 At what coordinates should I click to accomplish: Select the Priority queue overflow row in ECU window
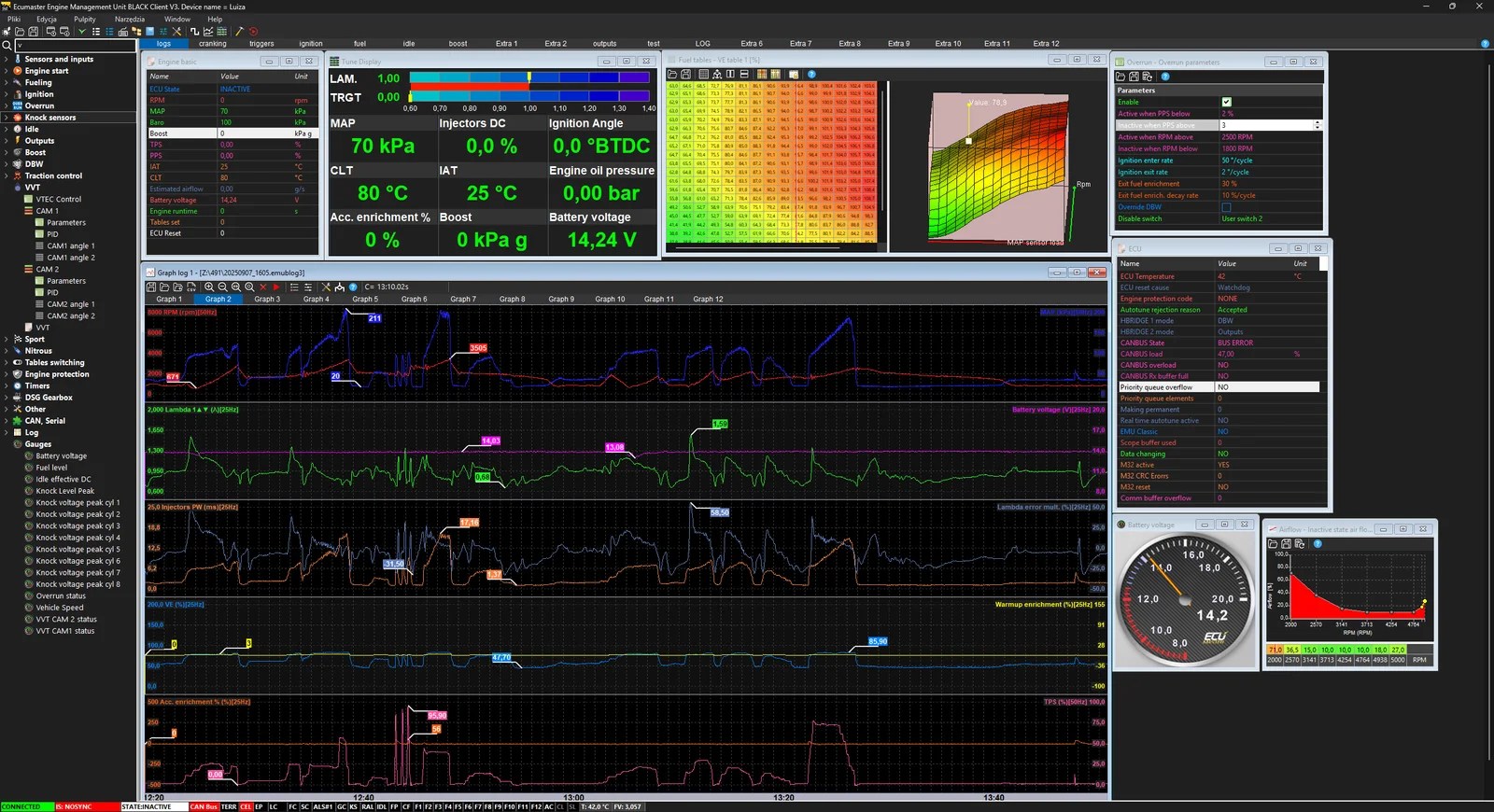tap(1219, 387)
